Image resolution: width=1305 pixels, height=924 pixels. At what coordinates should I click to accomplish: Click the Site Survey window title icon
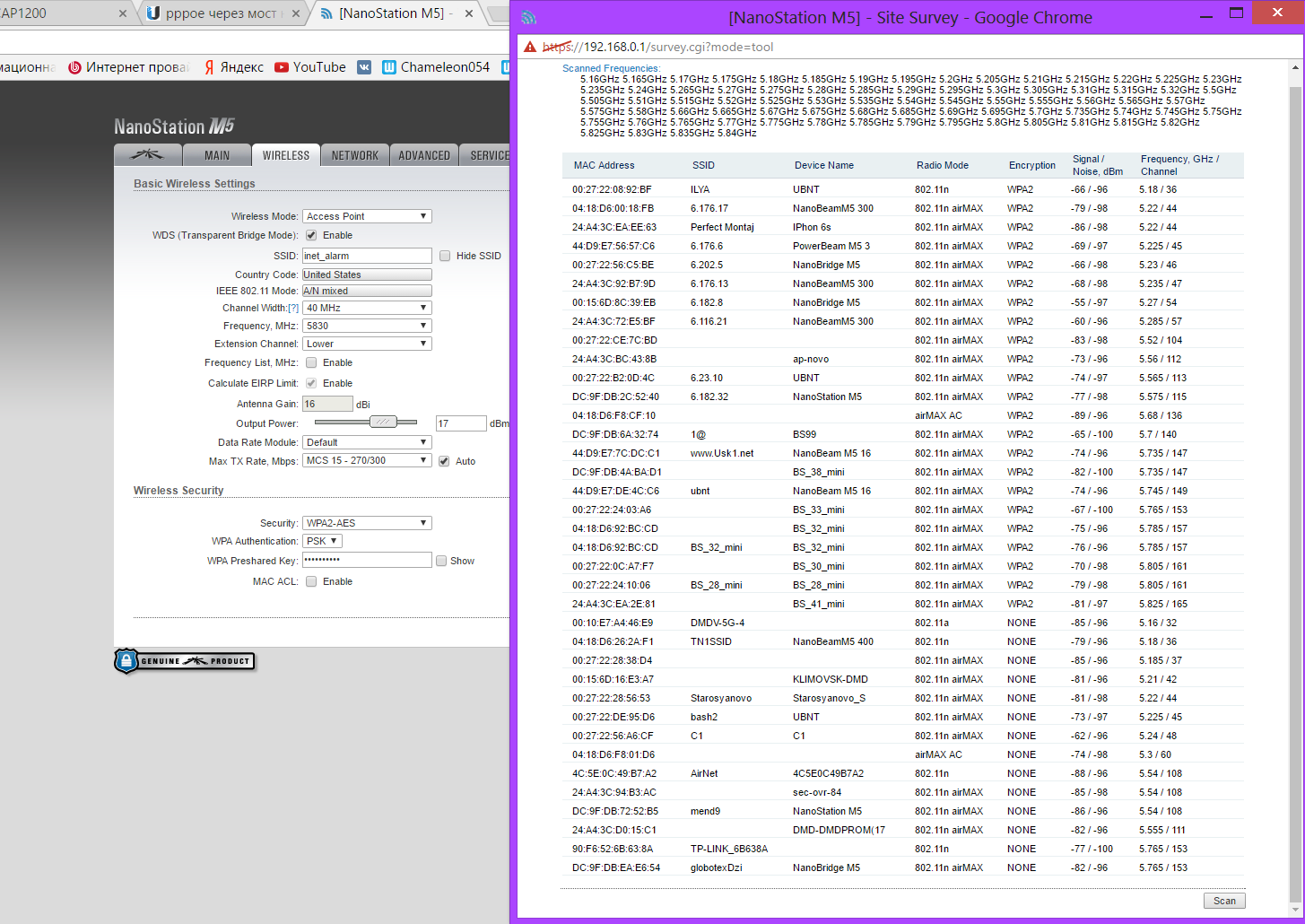pyautogui.click(x=529, y=17)
